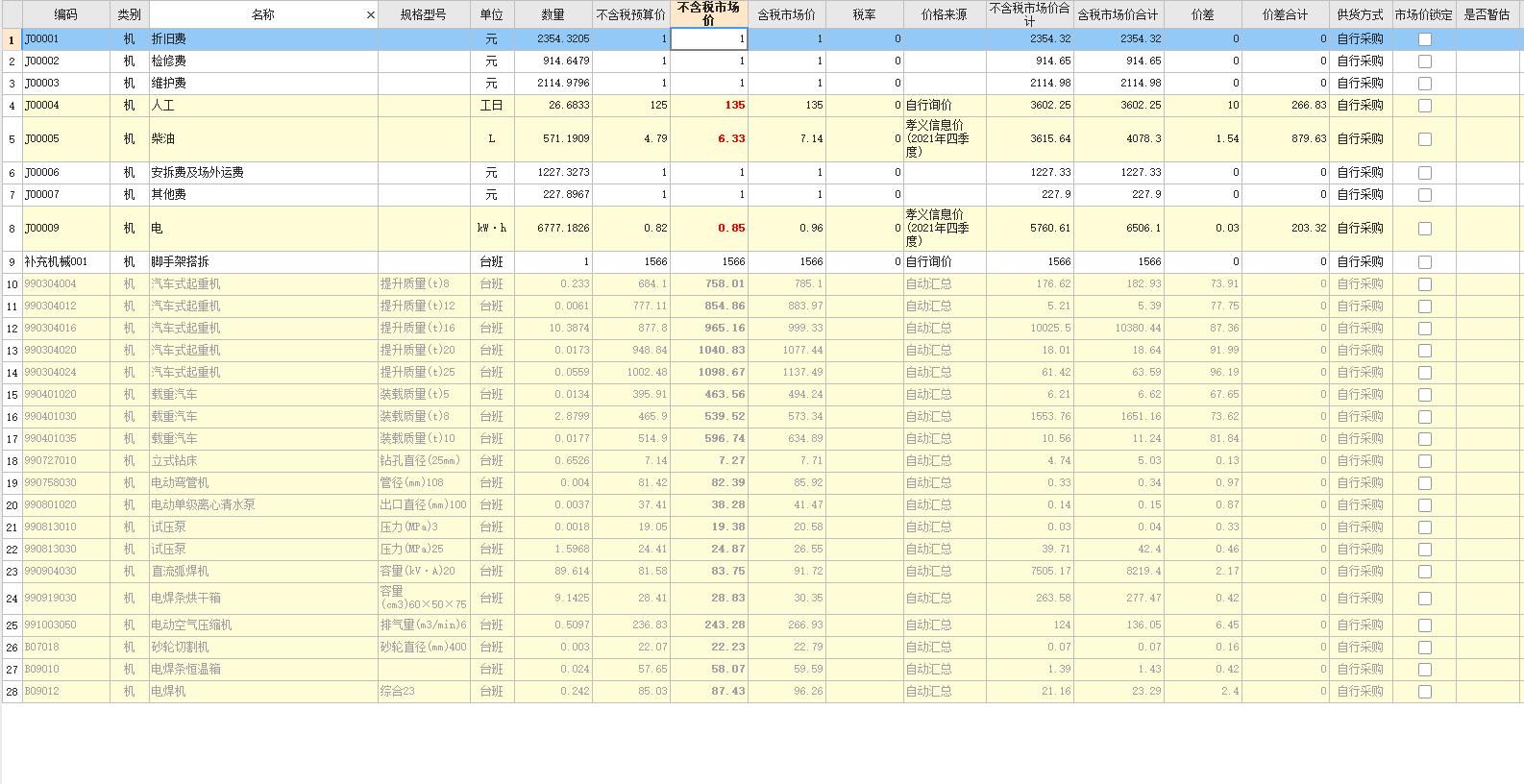
Task: Click the 柴油 name cell
Action: [x=263, y=139]
